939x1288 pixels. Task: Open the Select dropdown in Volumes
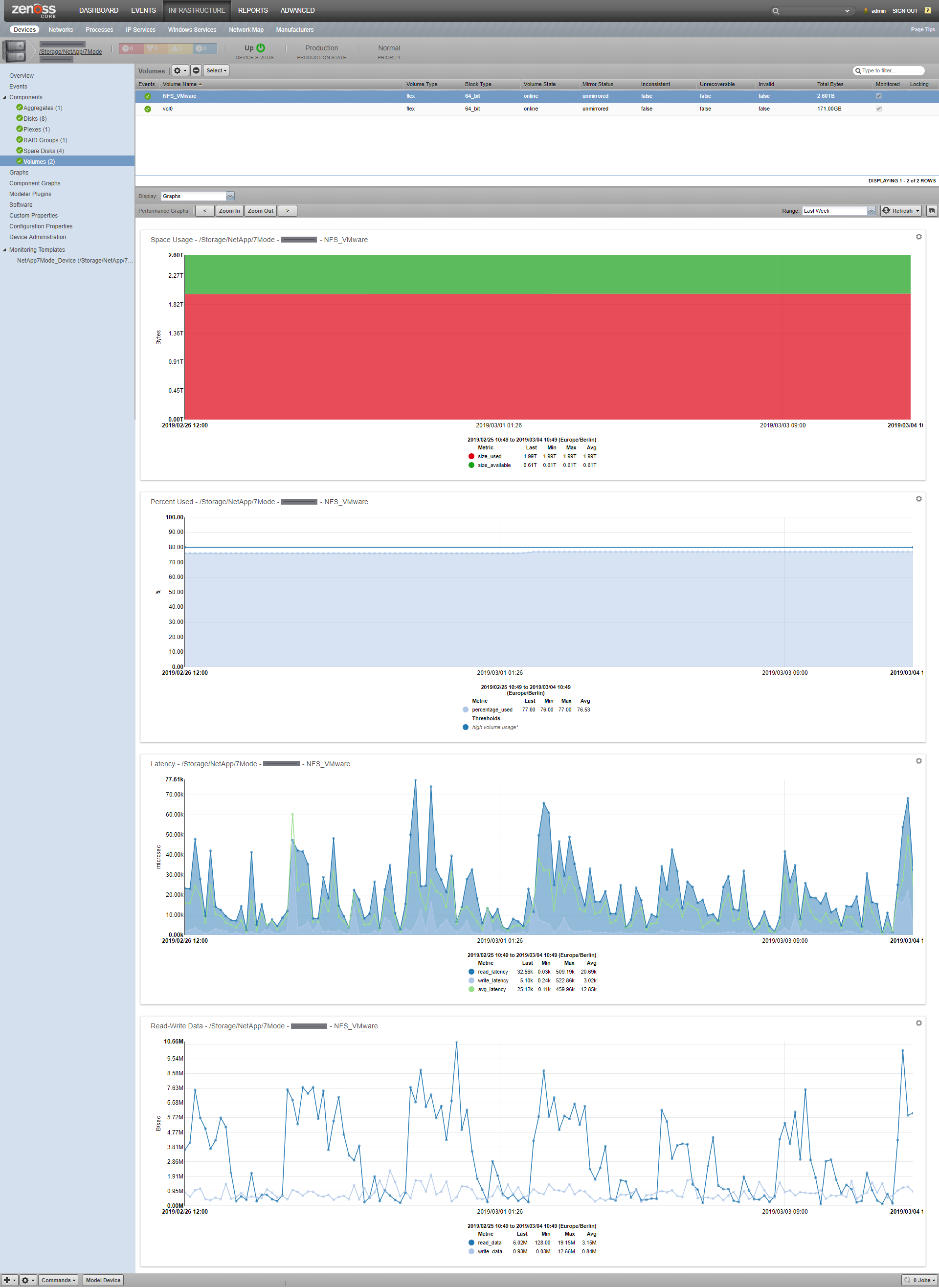pyautogui.click(x=216, y=71)
